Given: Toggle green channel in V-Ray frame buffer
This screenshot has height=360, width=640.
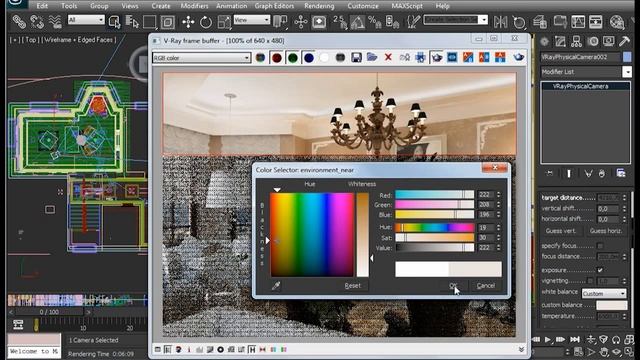Looking at the screenshot, I should pyautogui.click(x=293, y=58).
